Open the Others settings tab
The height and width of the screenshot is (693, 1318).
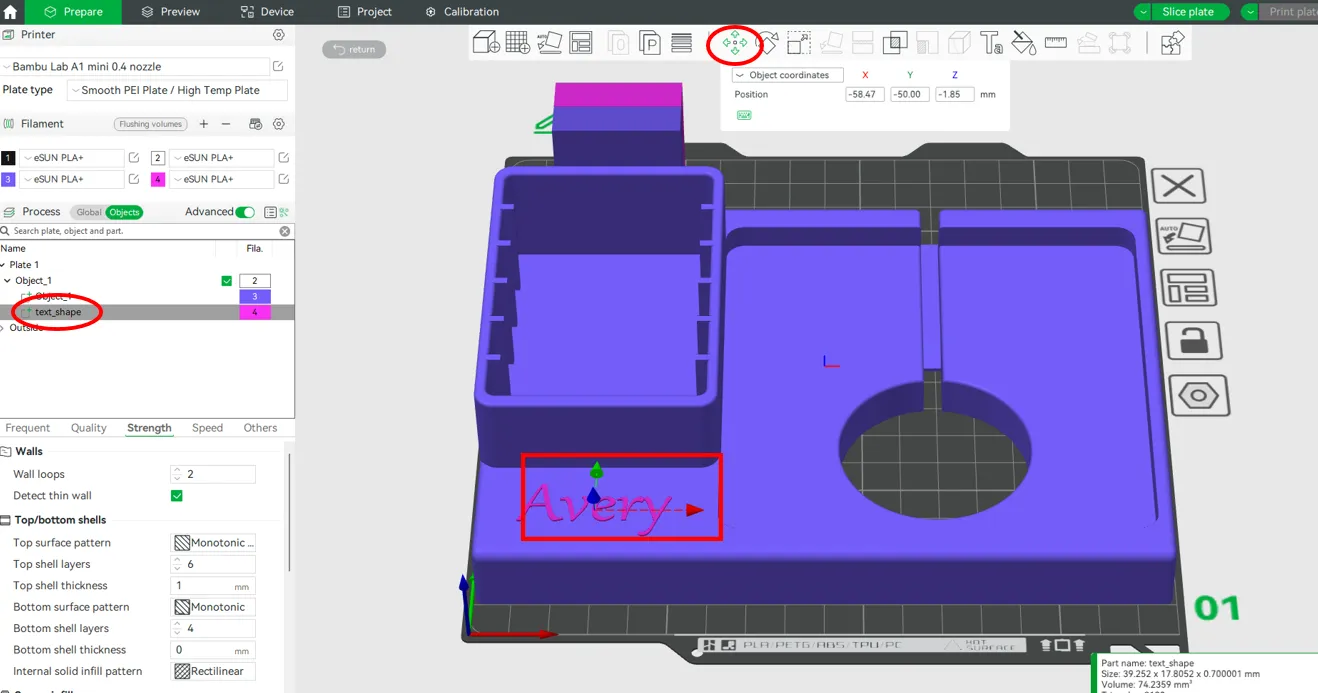pos(260,428)
